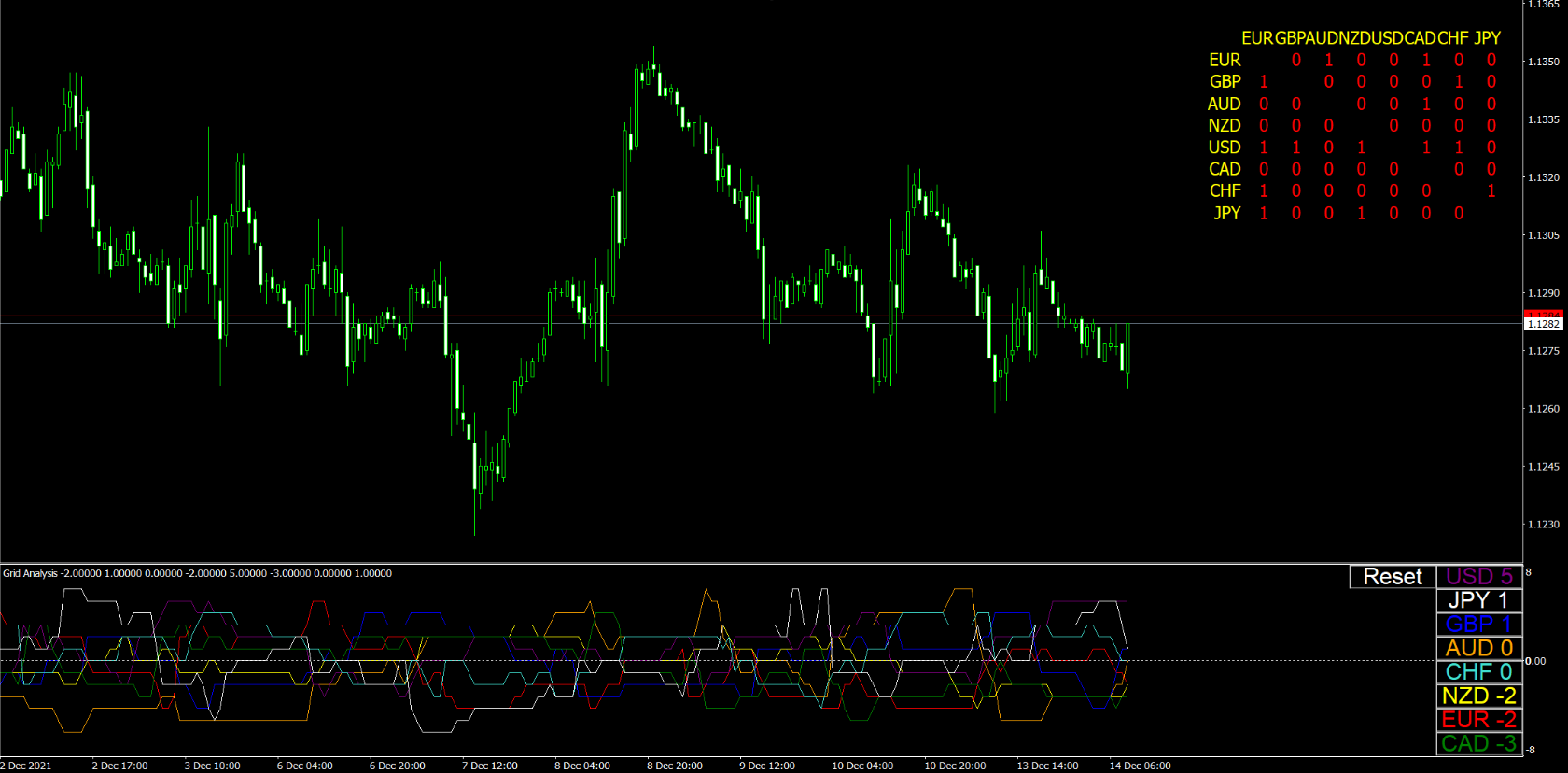1568x773 pixels.
Task: Click the 1.1230 price scale label
Action: [x=1543, y=525]
